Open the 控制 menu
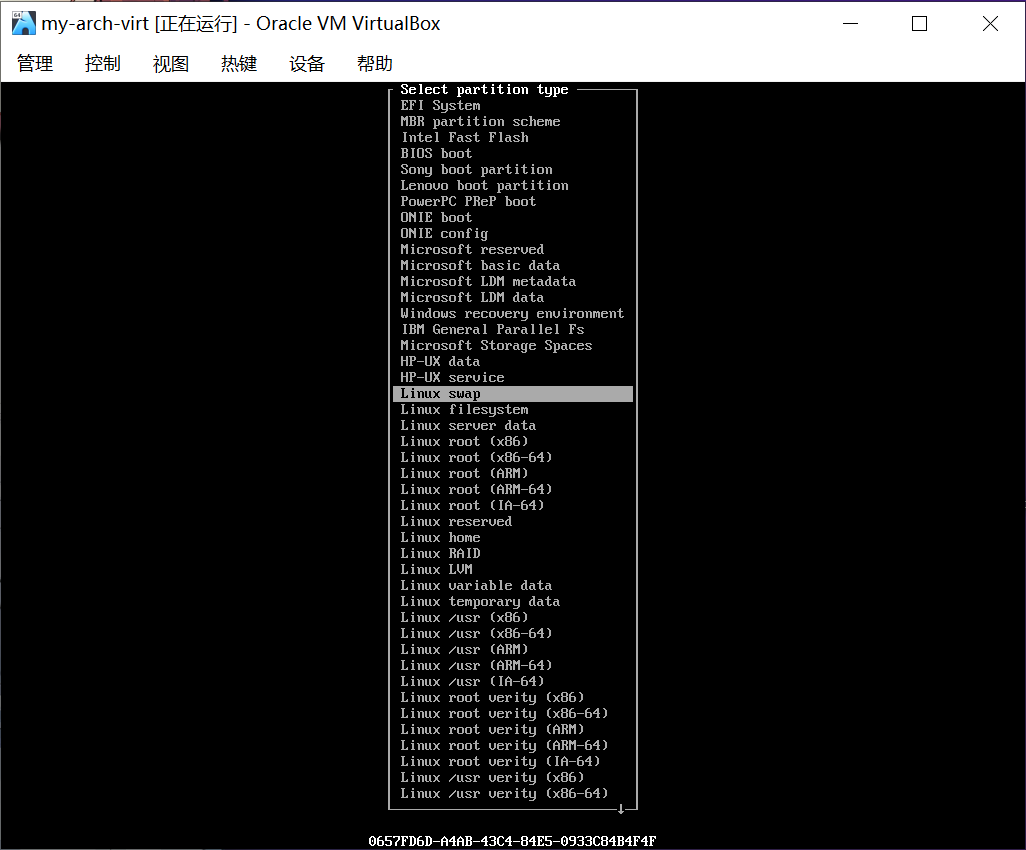This screenshot has height=850, width=1026. tap(103, 64)
